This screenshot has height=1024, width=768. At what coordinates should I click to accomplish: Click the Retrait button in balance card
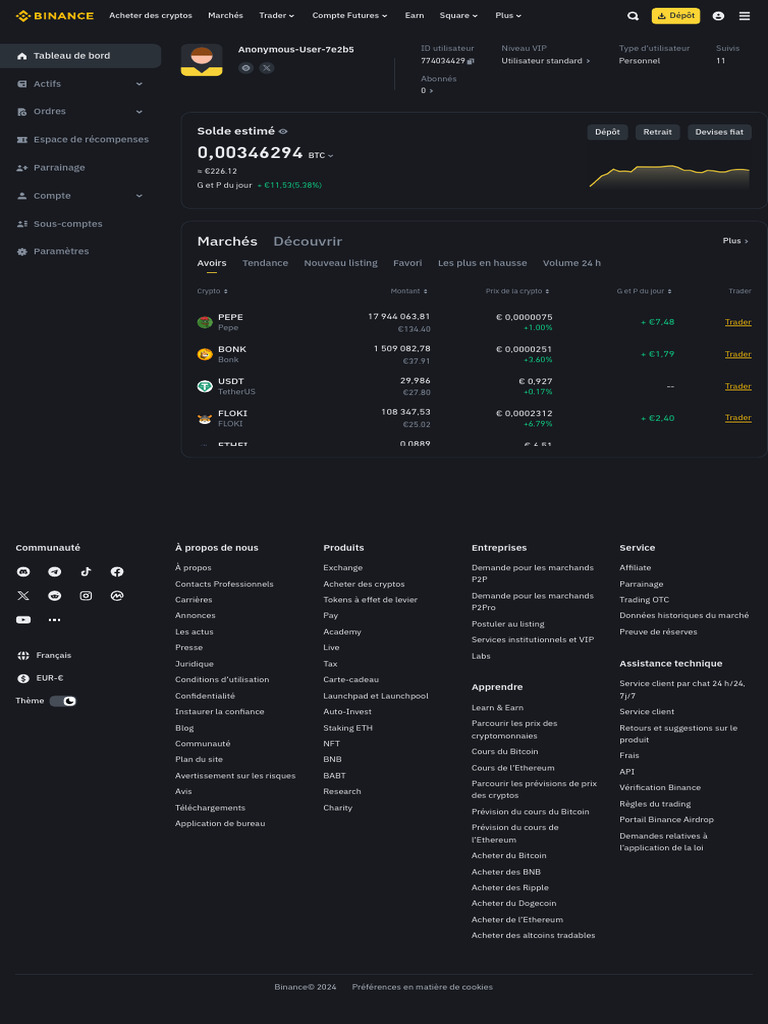[x=658, y=133]
